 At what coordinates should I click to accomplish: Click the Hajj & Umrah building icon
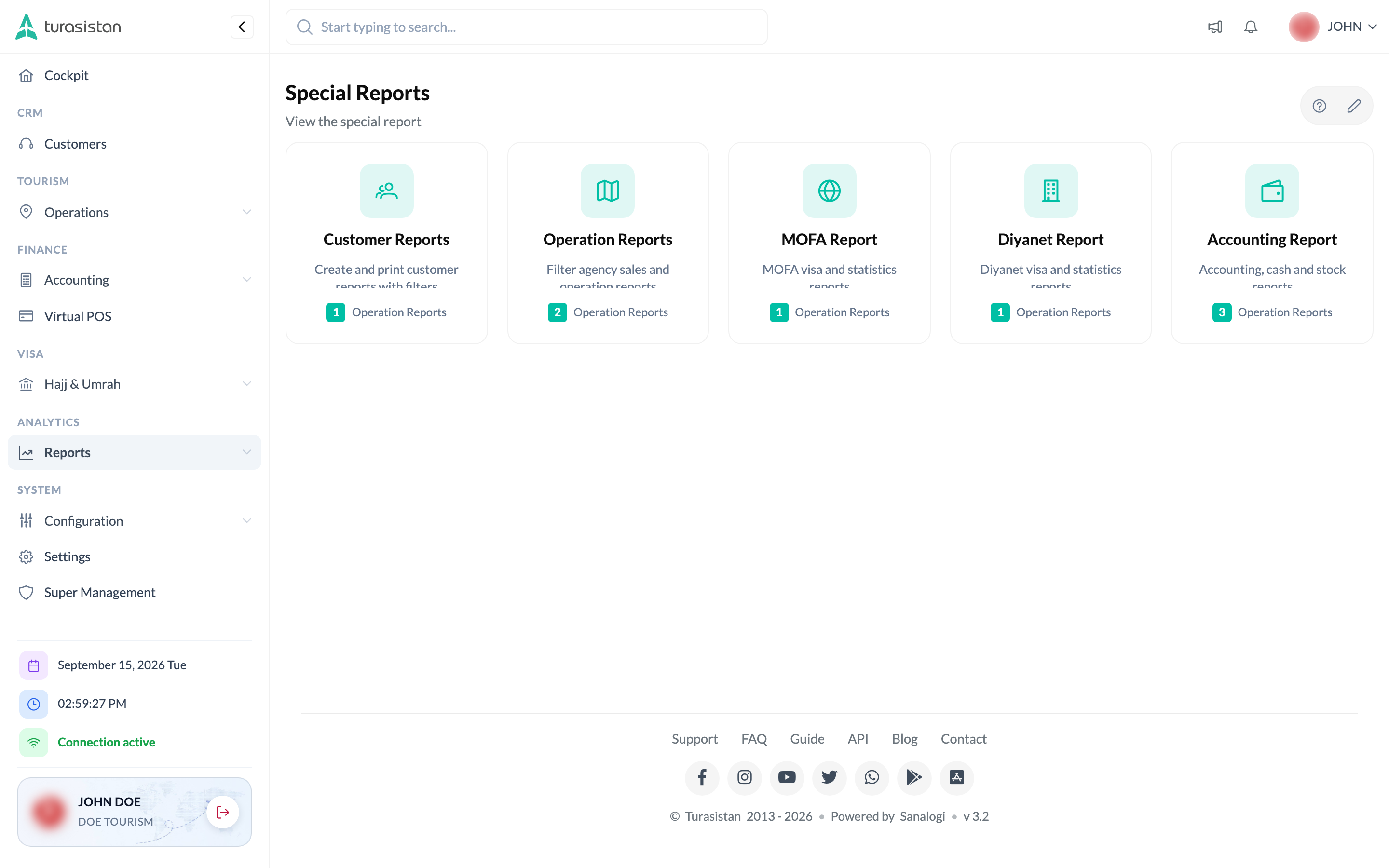tap(26, 383)
